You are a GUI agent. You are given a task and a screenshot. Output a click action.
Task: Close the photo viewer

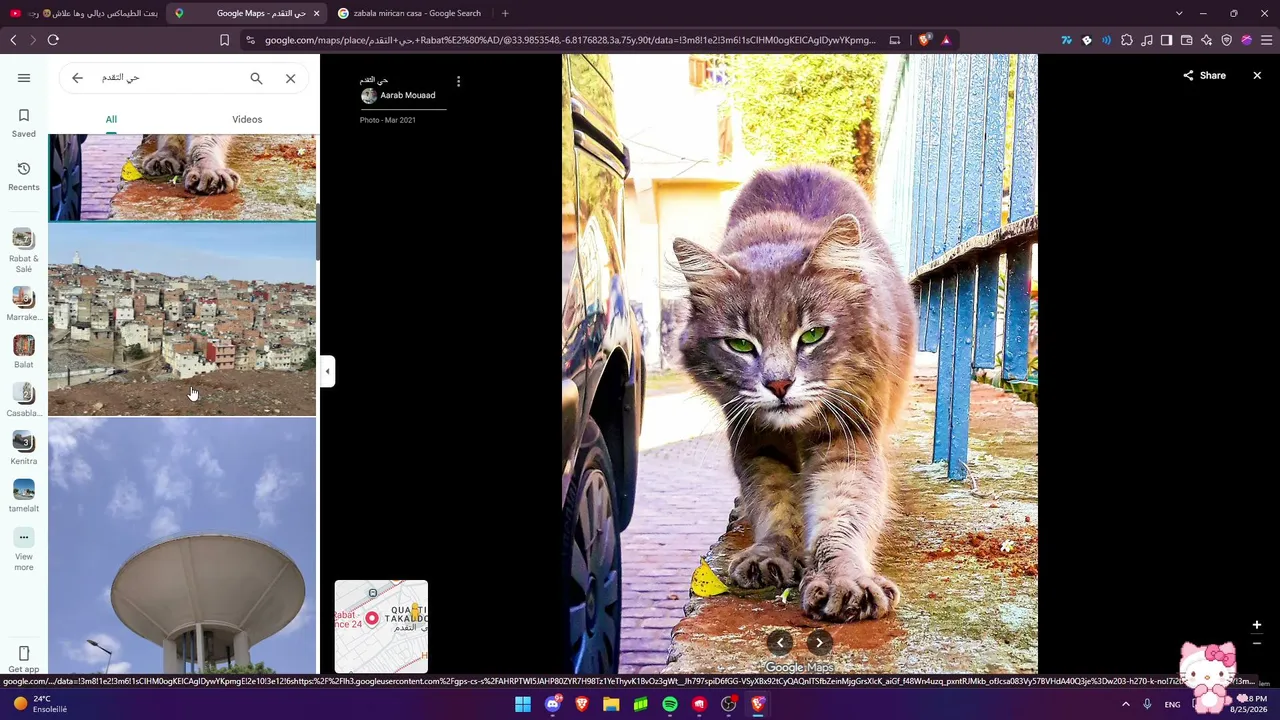click(x=1257, y=76)
